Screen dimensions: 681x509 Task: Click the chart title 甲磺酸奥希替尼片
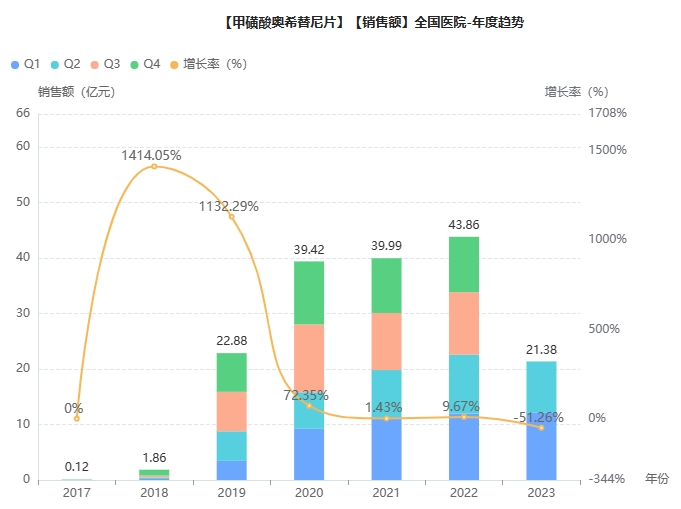tap(283, 23)
